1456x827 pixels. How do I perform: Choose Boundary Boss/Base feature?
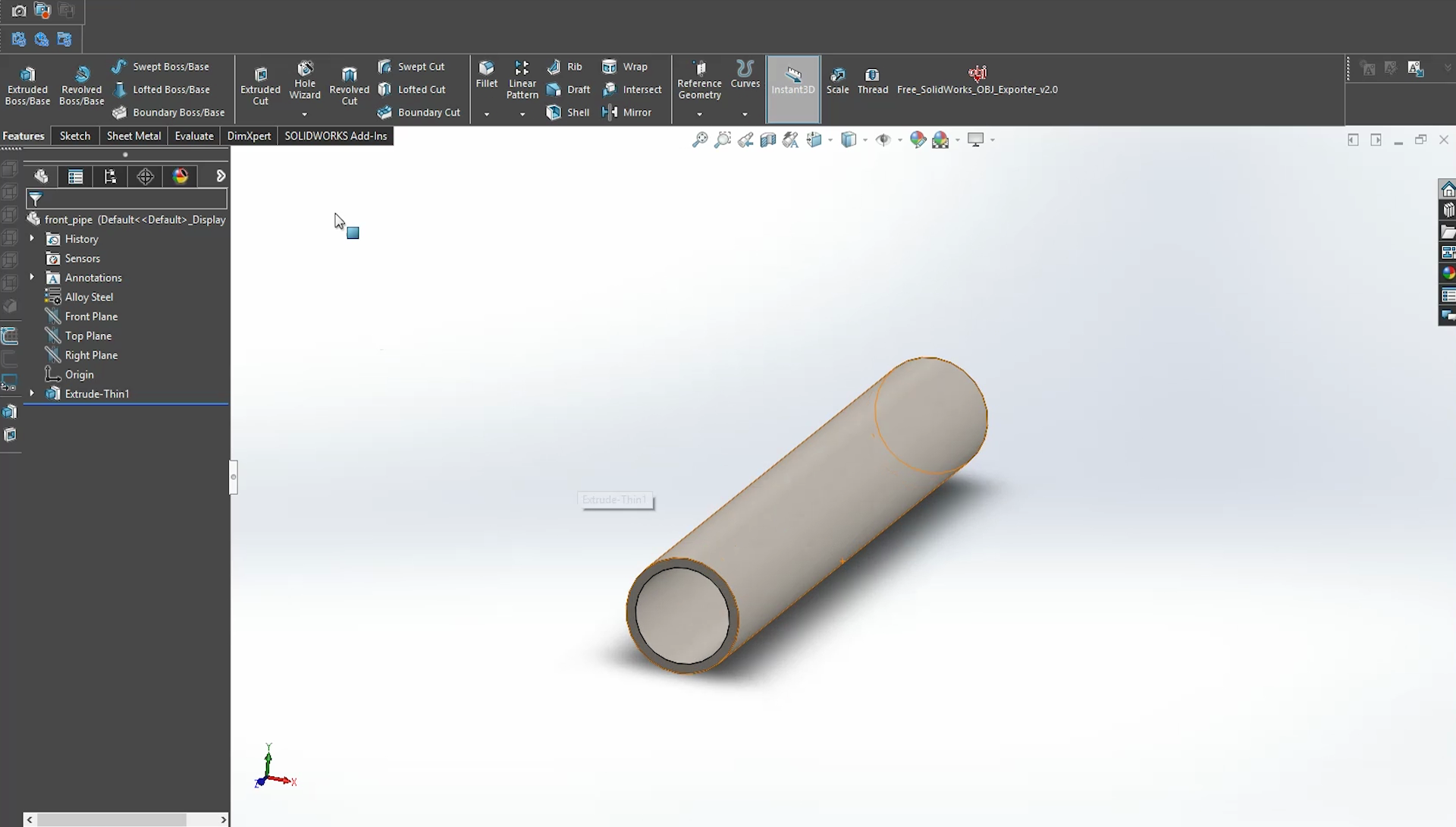[x=168, y=112]
